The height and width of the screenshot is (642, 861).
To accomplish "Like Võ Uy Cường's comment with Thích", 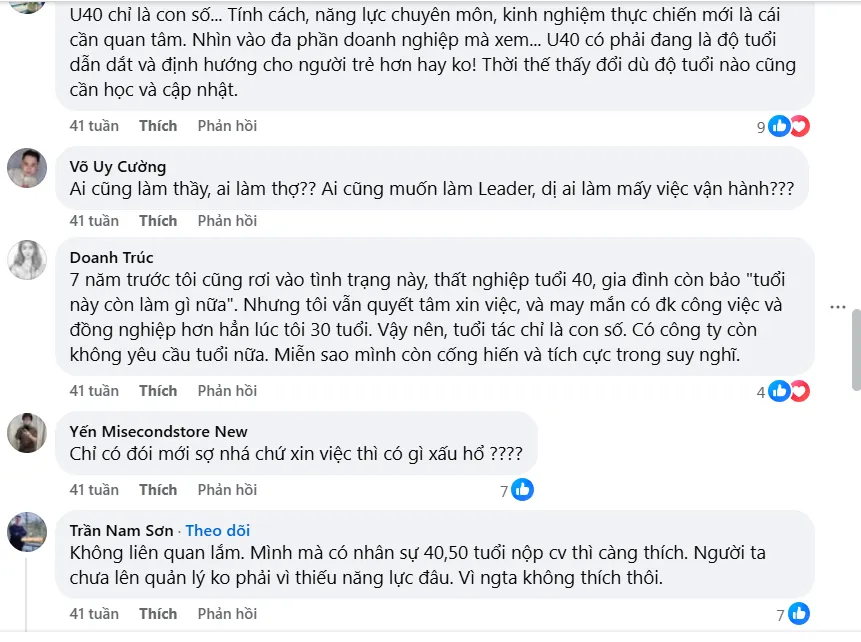I will (x=158, y=220).
